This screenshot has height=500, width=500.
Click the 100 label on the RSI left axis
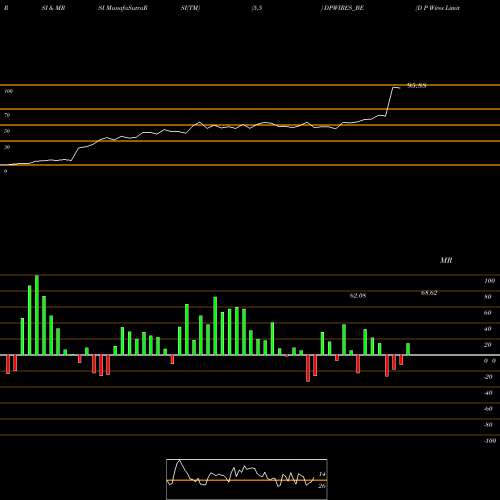pos(8,91)
